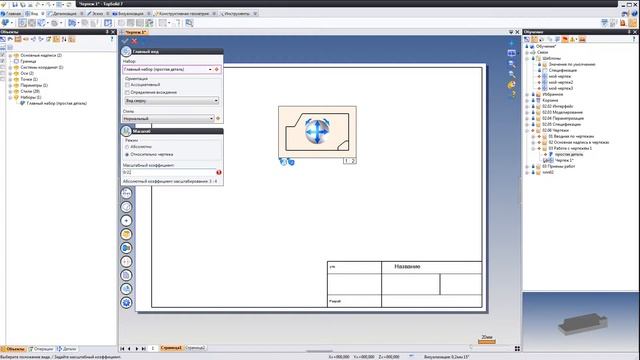Click the palette icon in the view sidebar
Viewport: 640px width, 360px height.
511,84
